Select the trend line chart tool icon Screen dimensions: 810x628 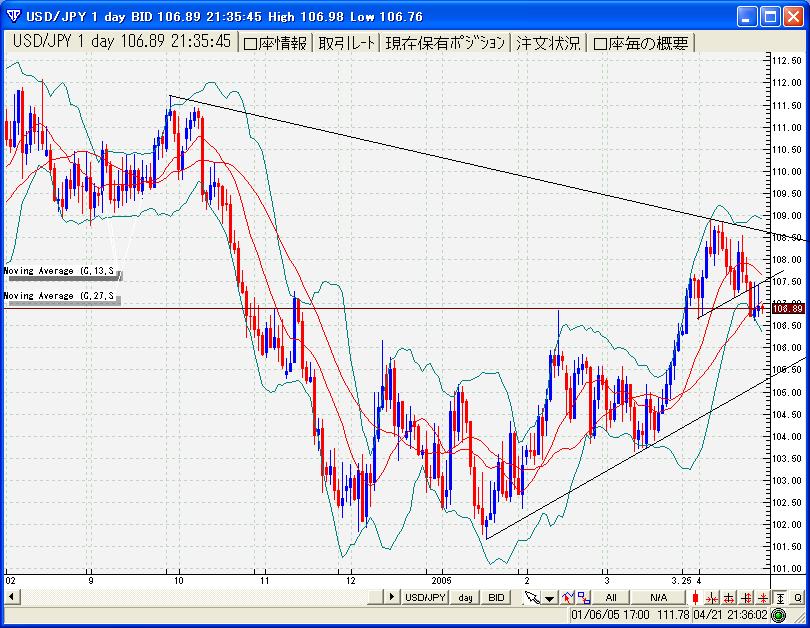[x=568, y=598]
